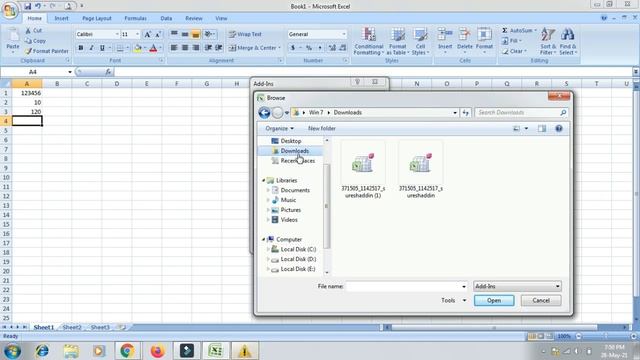Click Merge & Center
Image resolution: width=640 pixels, height=360 pixels.
[254, 48]
